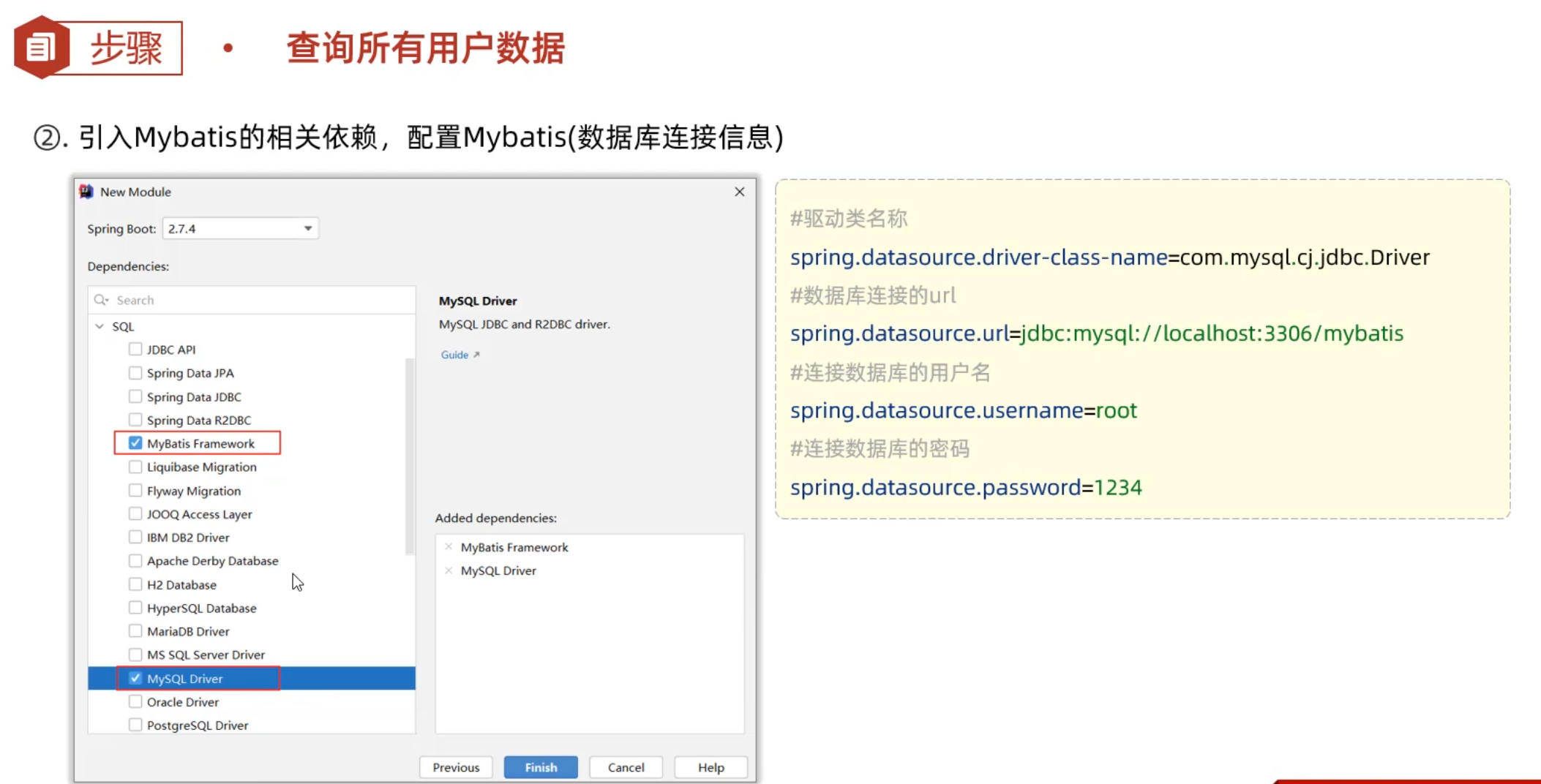Click the external-link arrow next to Guide

coord(478,355)
